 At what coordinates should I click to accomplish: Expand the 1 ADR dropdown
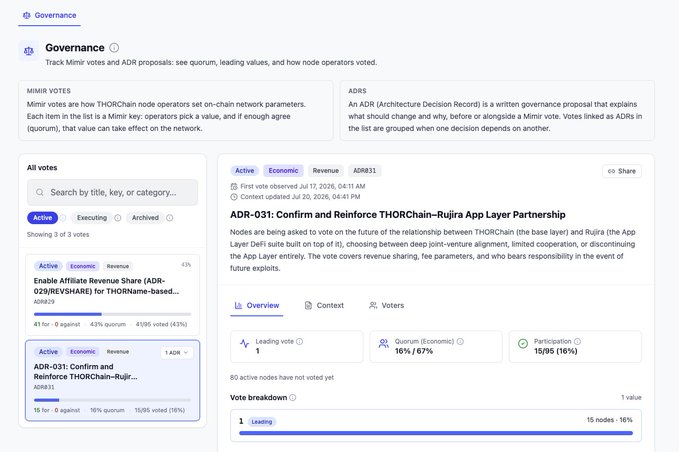(x=177, y=352)
